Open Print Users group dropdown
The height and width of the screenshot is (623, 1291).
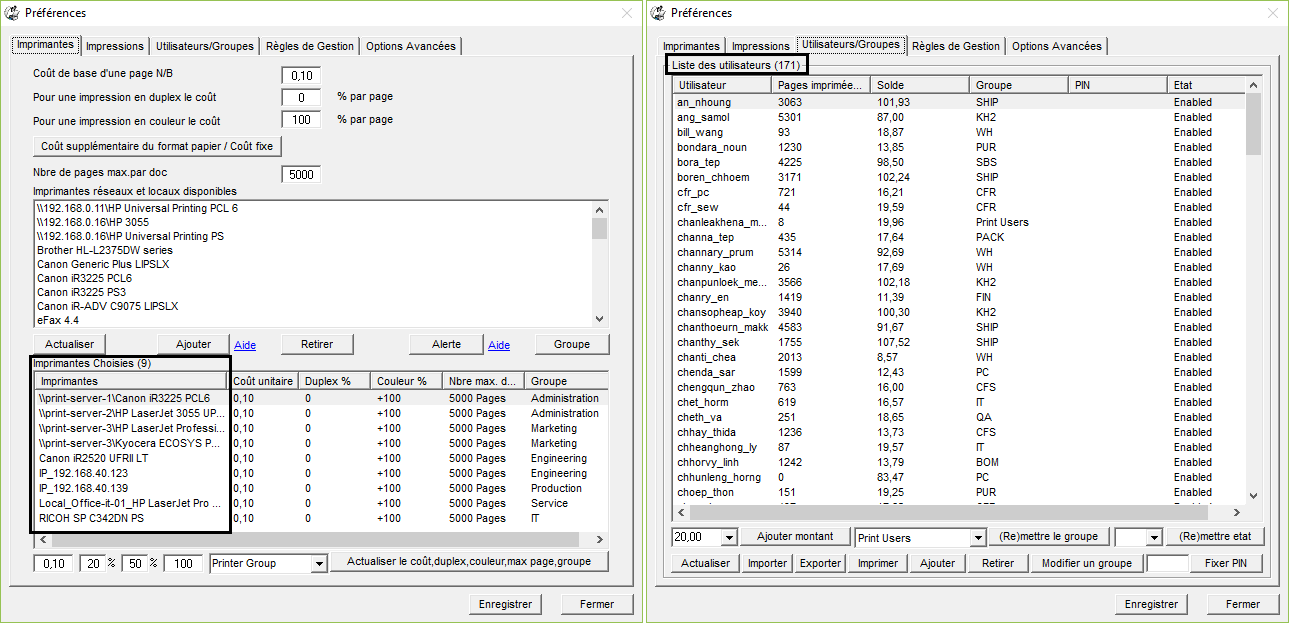(978, 538)
